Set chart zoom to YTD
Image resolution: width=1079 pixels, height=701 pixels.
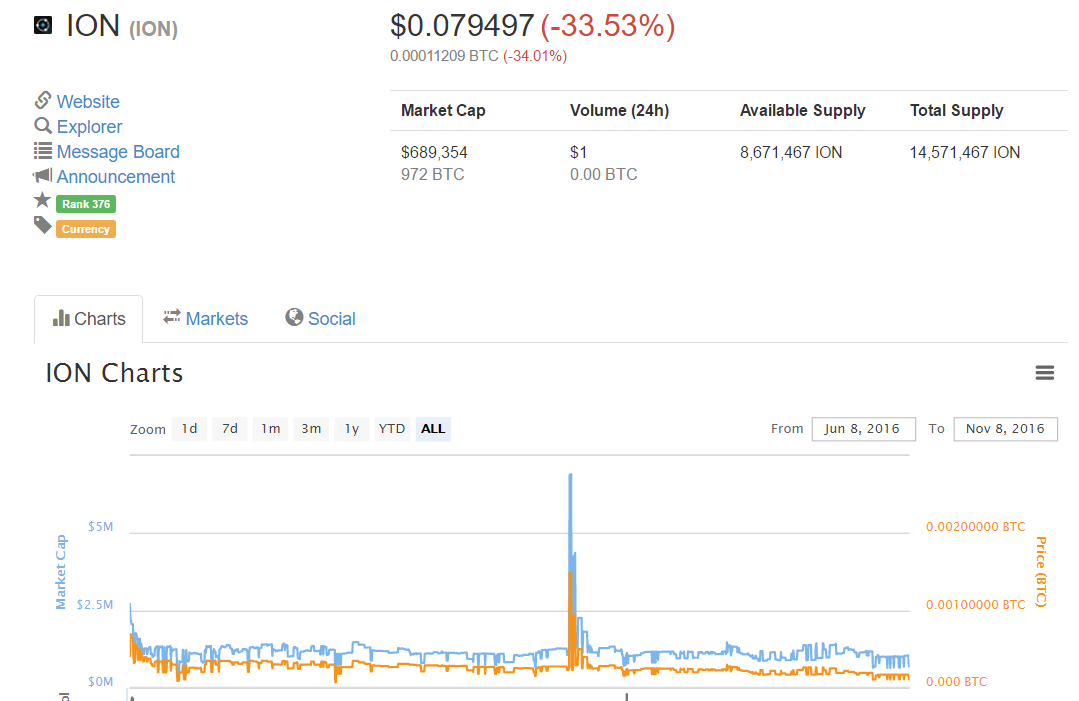(x=392, y=429)
